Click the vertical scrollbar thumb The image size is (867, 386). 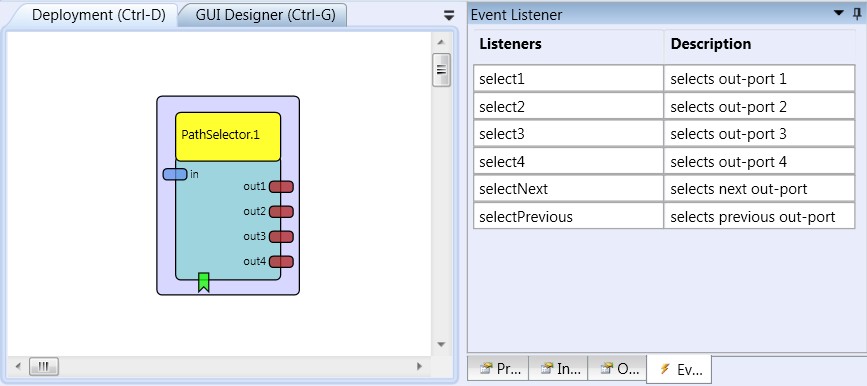tap(441, 70)
